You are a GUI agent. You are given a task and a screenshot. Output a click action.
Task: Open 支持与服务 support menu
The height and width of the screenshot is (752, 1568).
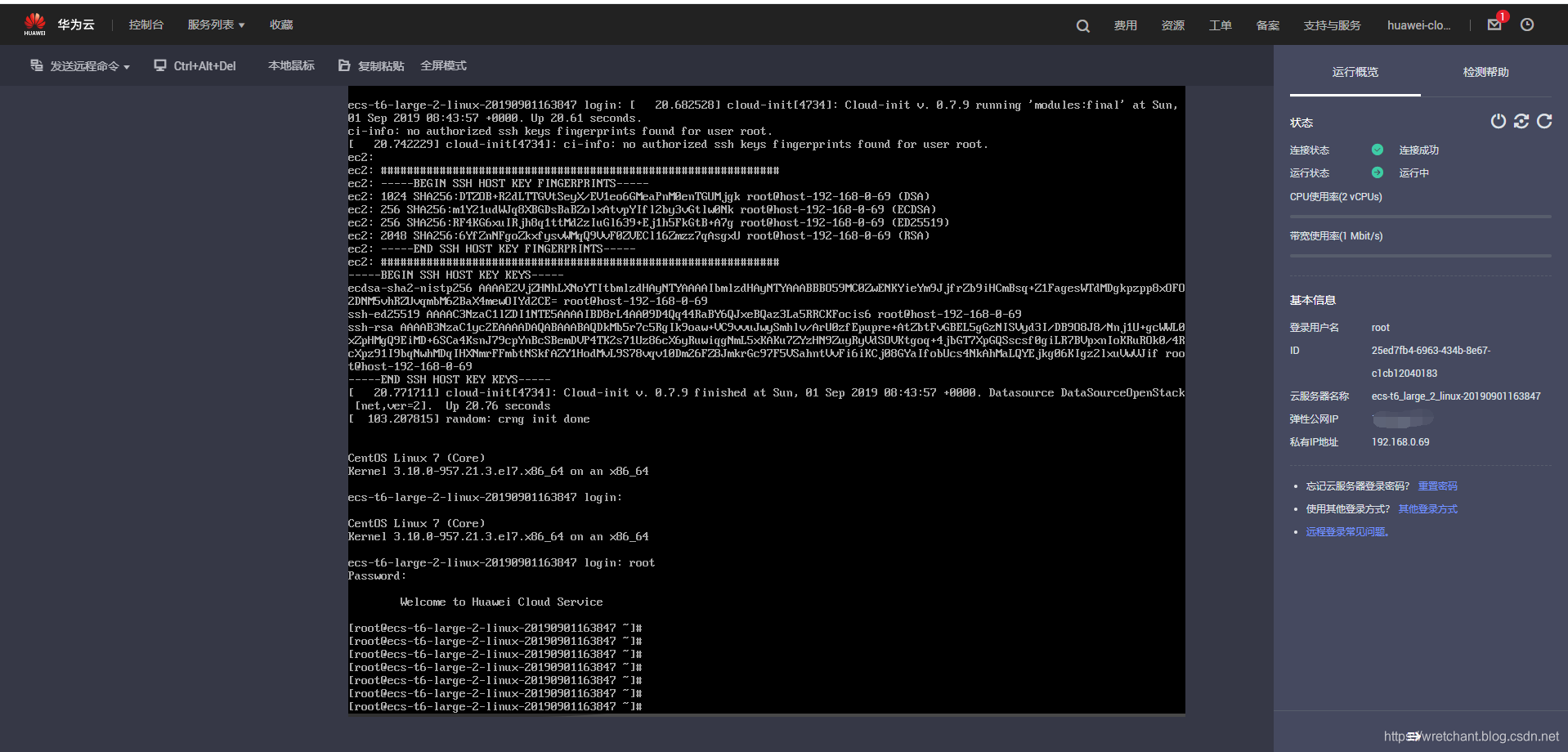coord(1332,26)
